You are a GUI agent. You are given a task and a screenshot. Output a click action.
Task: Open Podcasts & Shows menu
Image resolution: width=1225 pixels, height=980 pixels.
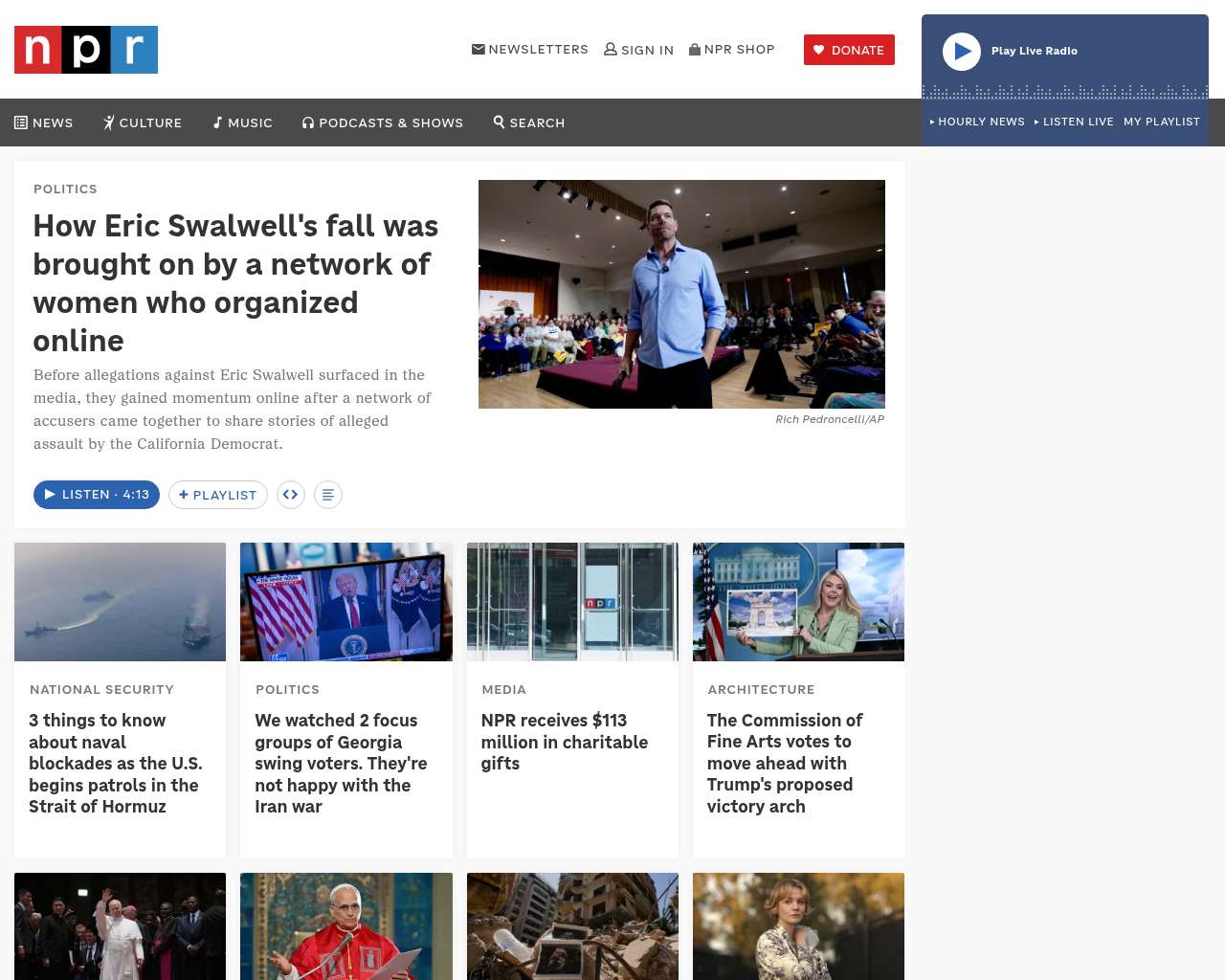(x=383, y=122)
